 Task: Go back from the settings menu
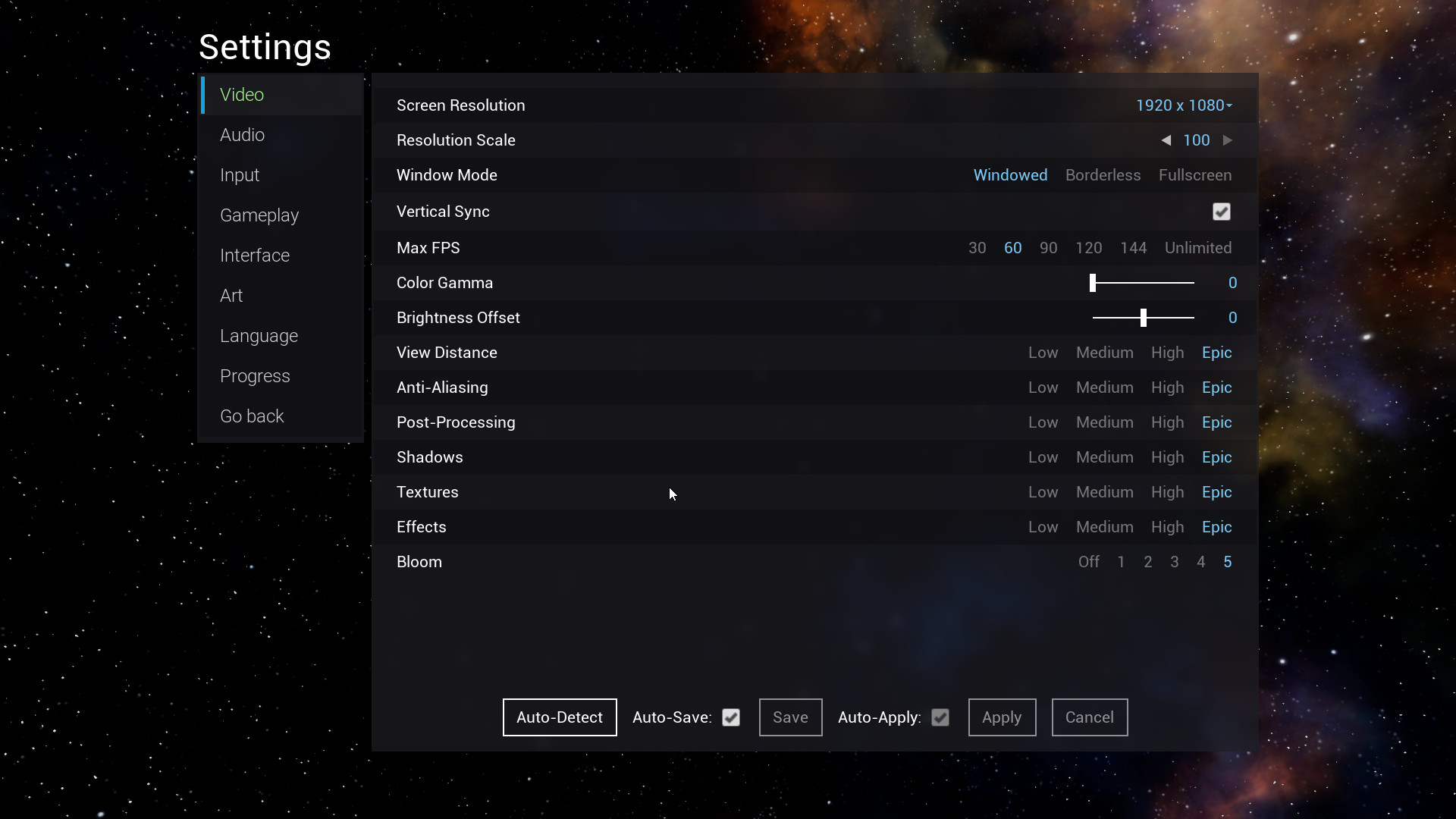pos(252,416)
